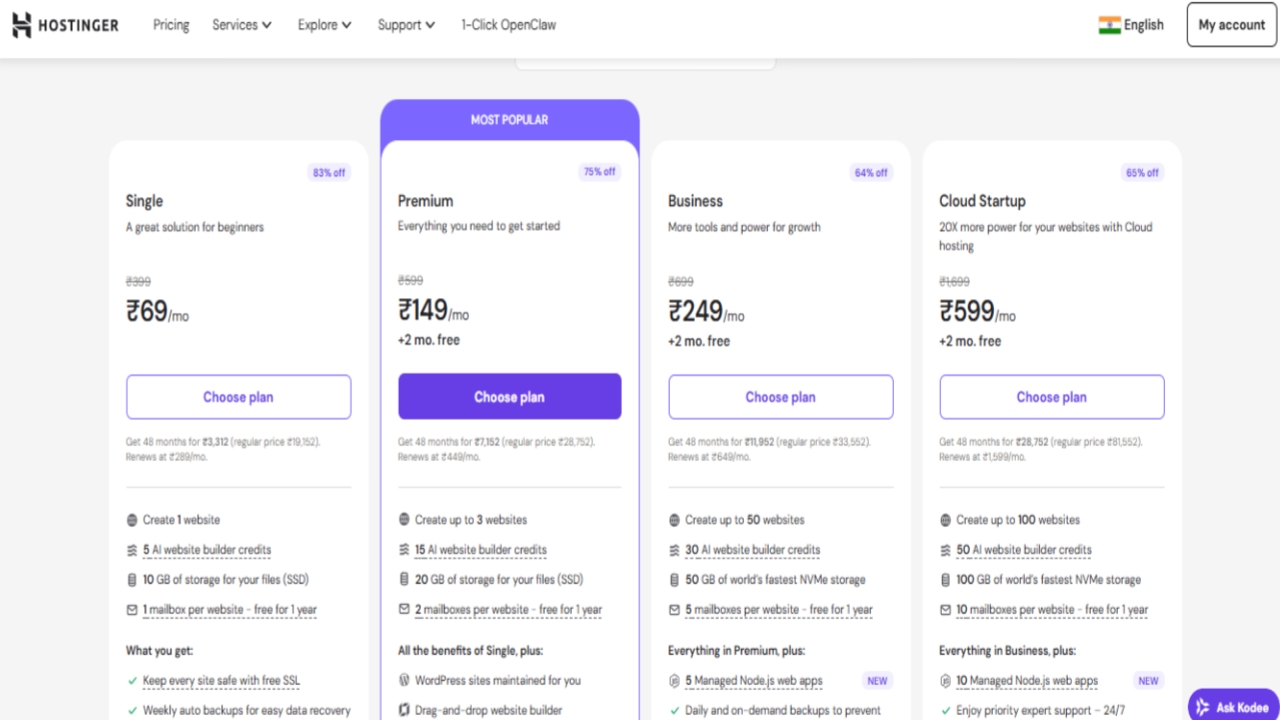1280x720 pixels.
Task: Open My account button
Action: [x=1231, y=25]
